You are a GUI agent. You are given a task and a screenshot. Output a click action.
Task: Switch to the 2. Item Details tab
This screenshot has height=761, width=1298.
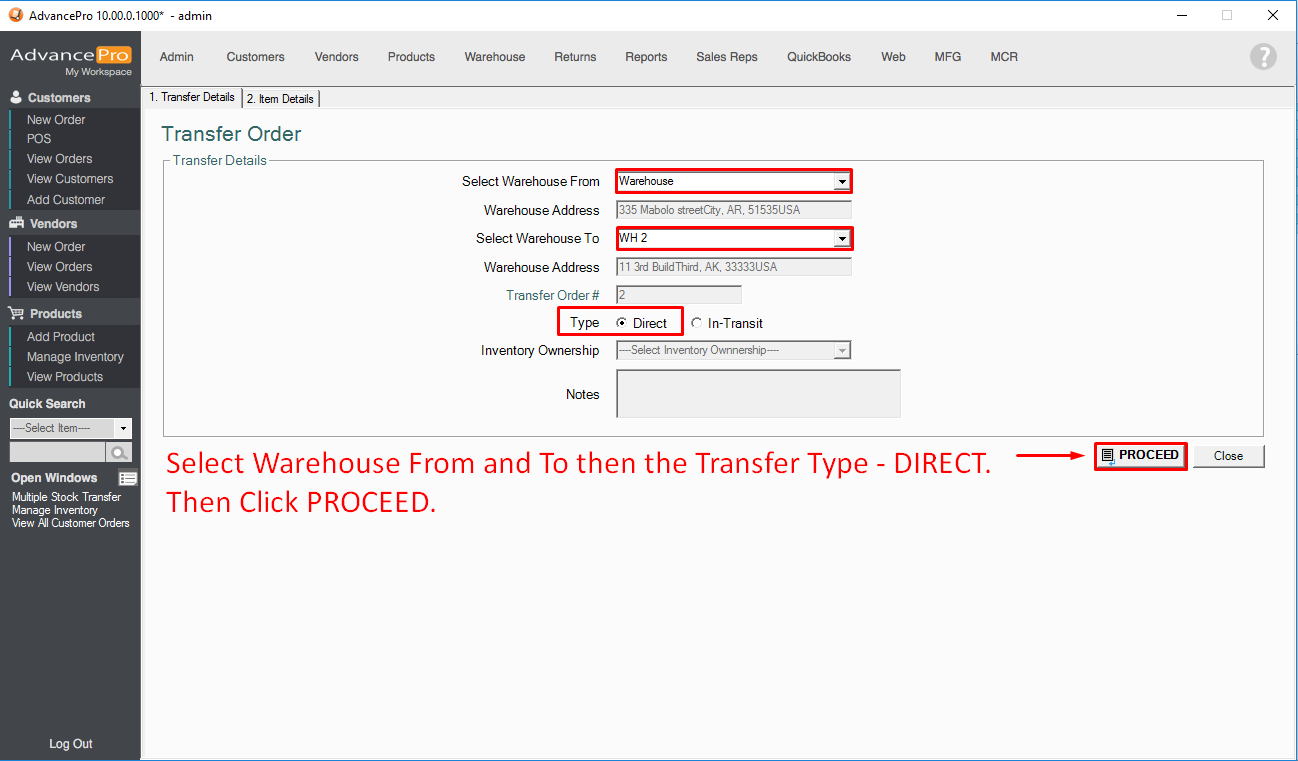coord(280,98)
